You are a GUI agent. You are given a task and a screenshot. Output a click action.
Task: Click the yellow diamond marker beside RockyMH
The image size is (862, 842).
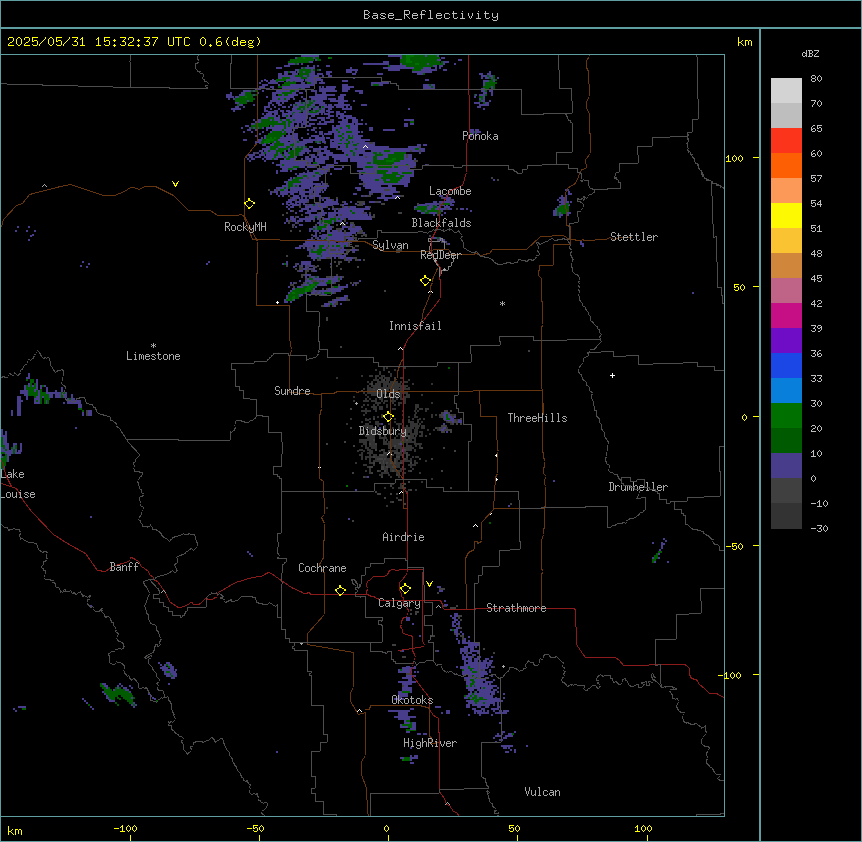point(249,204)
